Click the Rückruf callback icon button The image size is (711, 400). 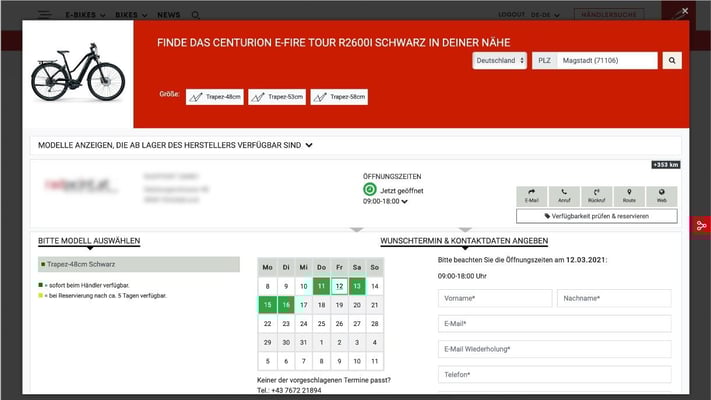(596, 196)
